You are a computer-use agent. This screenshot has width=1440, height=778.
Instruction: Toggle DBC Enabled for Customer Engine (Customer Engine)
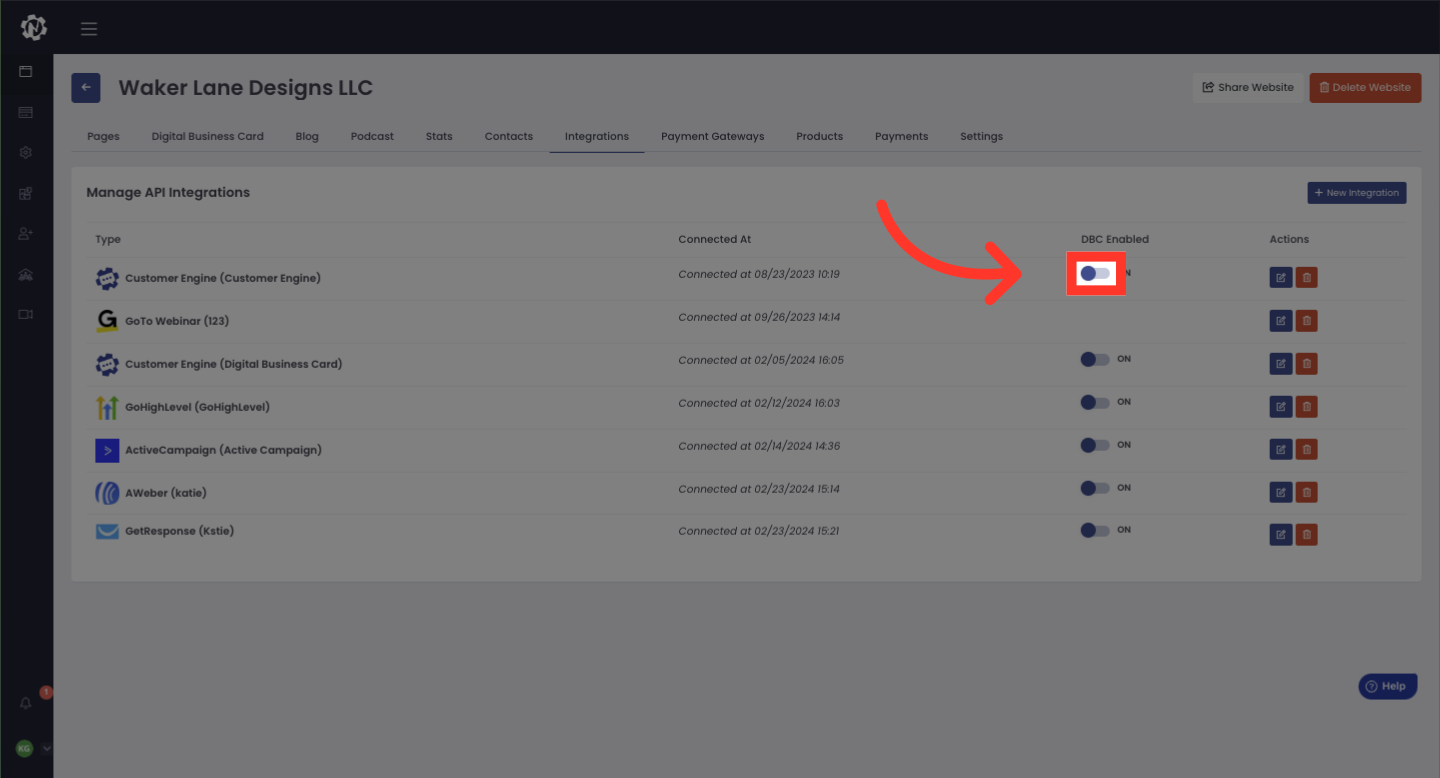pos(1095,273)
